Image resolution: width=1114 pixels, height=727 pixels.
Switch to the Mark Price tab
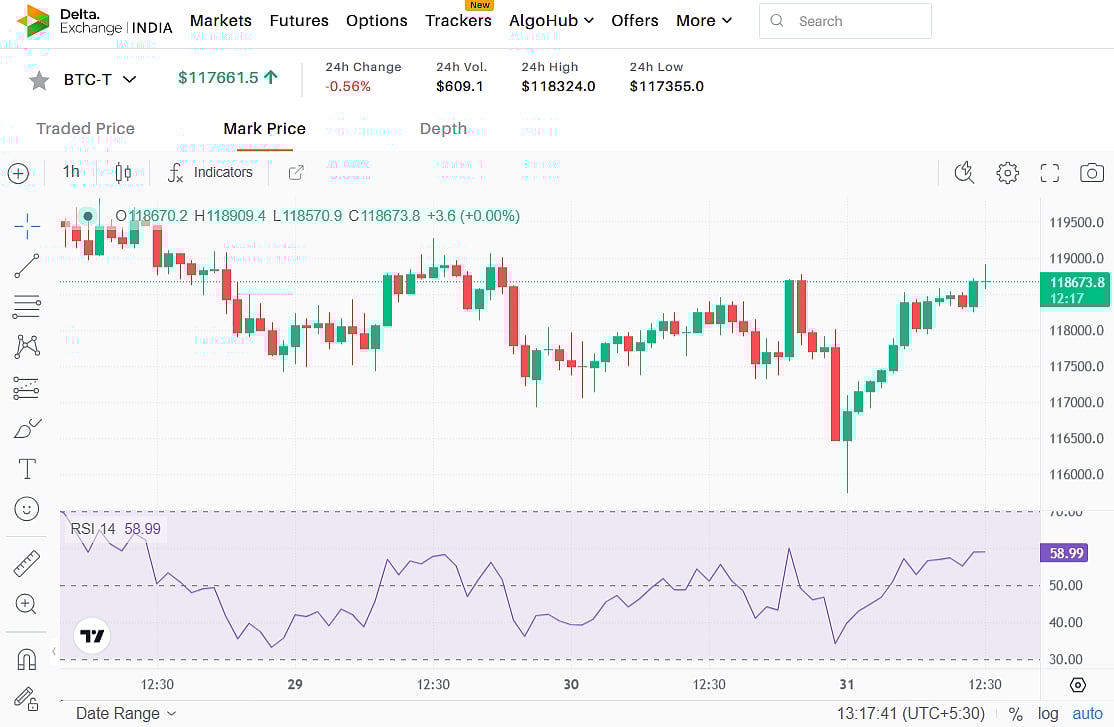click(x=264, y=128)
